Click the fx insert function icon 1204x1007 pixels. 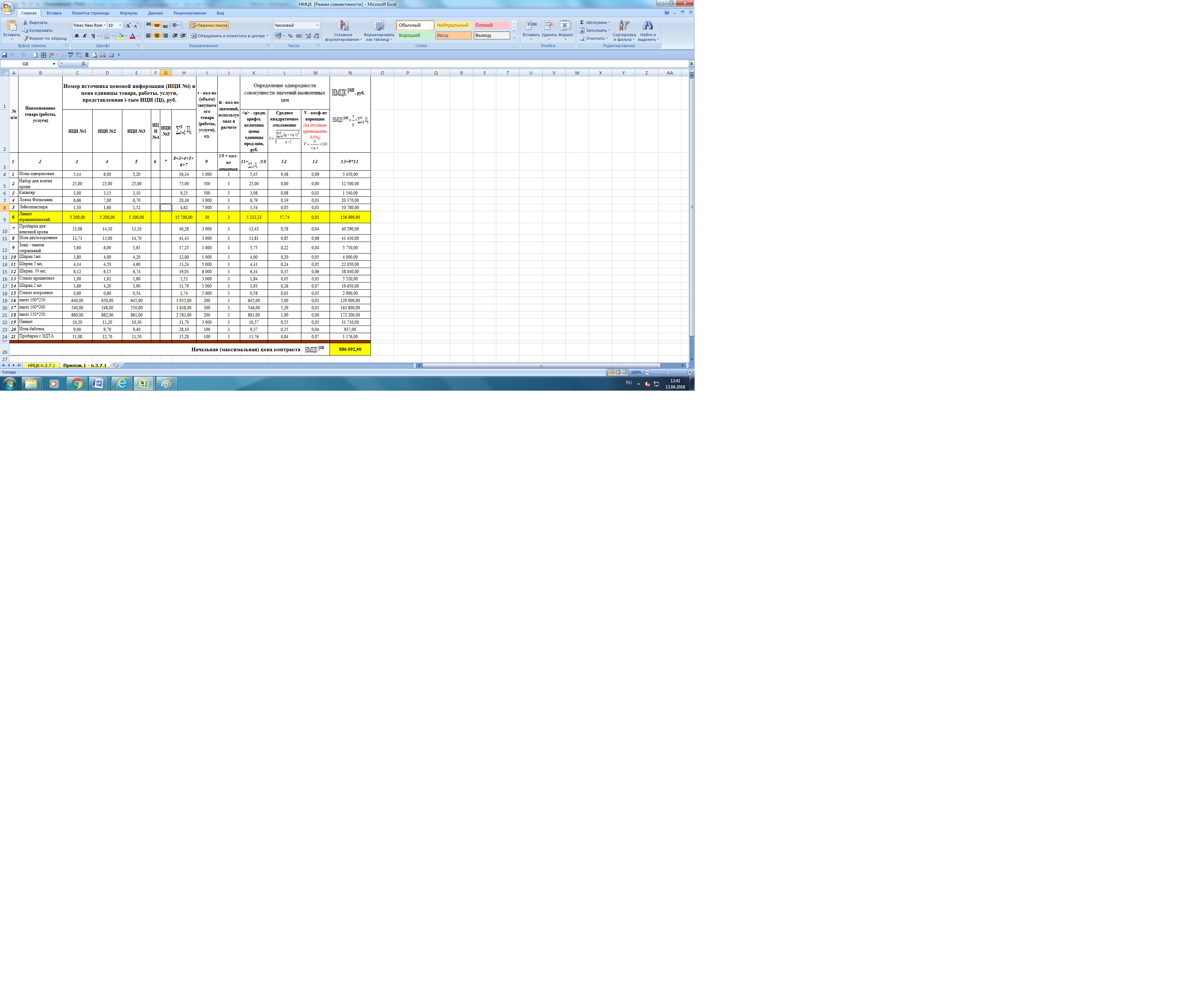tap(84, 64)
